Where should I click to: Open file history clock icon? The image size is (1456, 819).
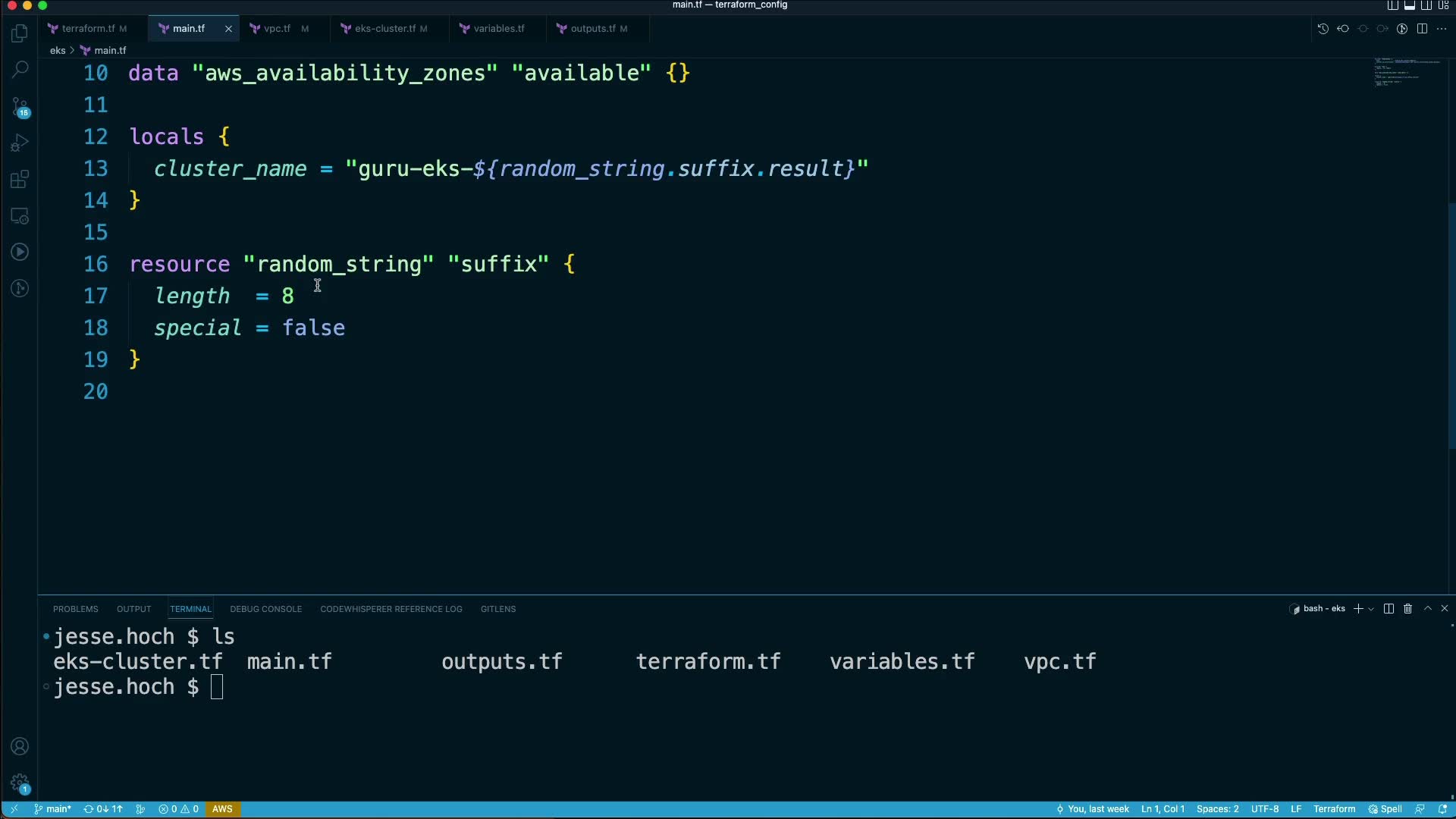[1323, 29]
